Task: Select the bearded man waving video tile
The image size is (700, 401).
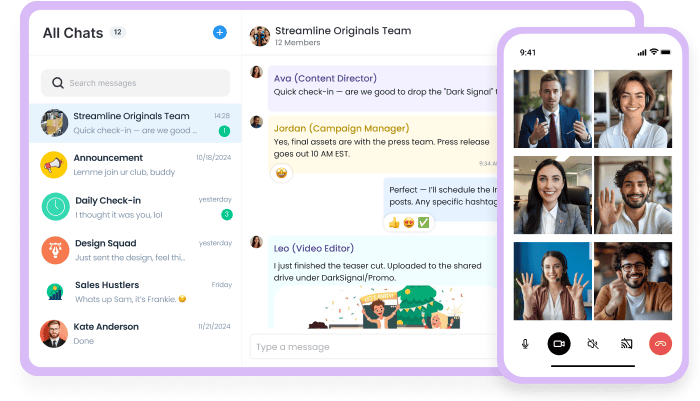Action: (x=633, y=195)
